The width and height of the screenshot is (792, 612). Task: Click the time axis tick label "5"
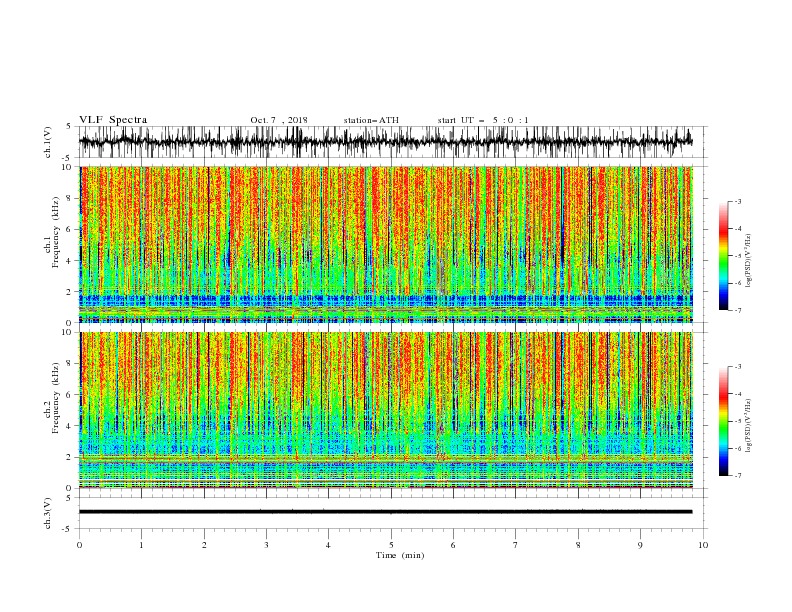pyautogui.click(x=391, y=545)
